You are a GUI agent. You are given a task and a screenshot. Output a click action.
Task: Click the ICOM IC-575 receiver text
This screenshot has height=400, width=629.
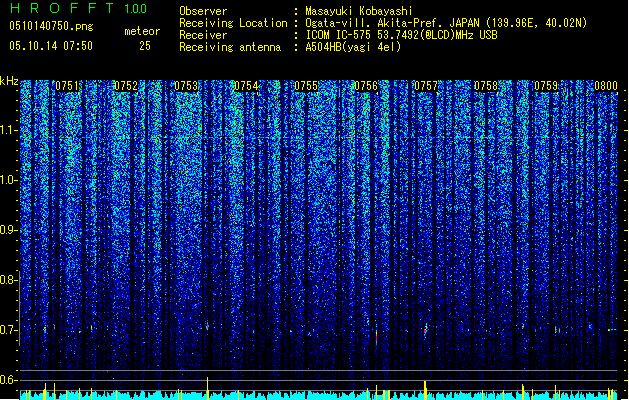coord(401,35)
